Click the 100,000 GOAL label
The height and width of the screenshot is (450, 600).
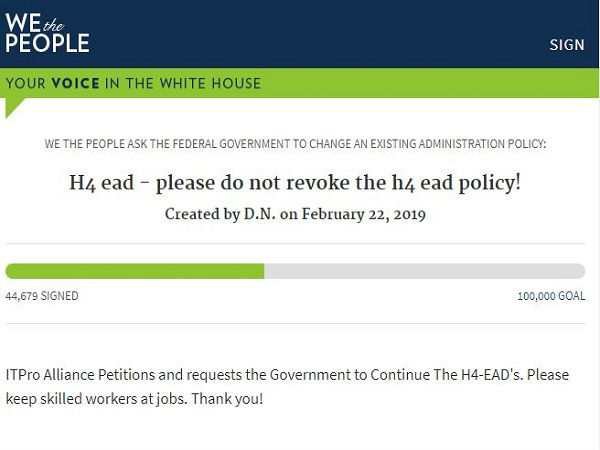coord(551,296)
